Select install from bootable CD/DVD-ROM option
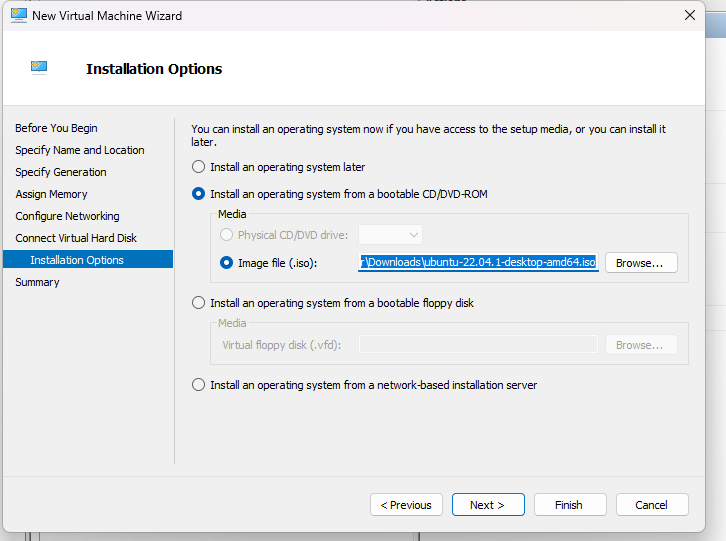The height and width of the screenshot is (541, 726). [198, 194]
